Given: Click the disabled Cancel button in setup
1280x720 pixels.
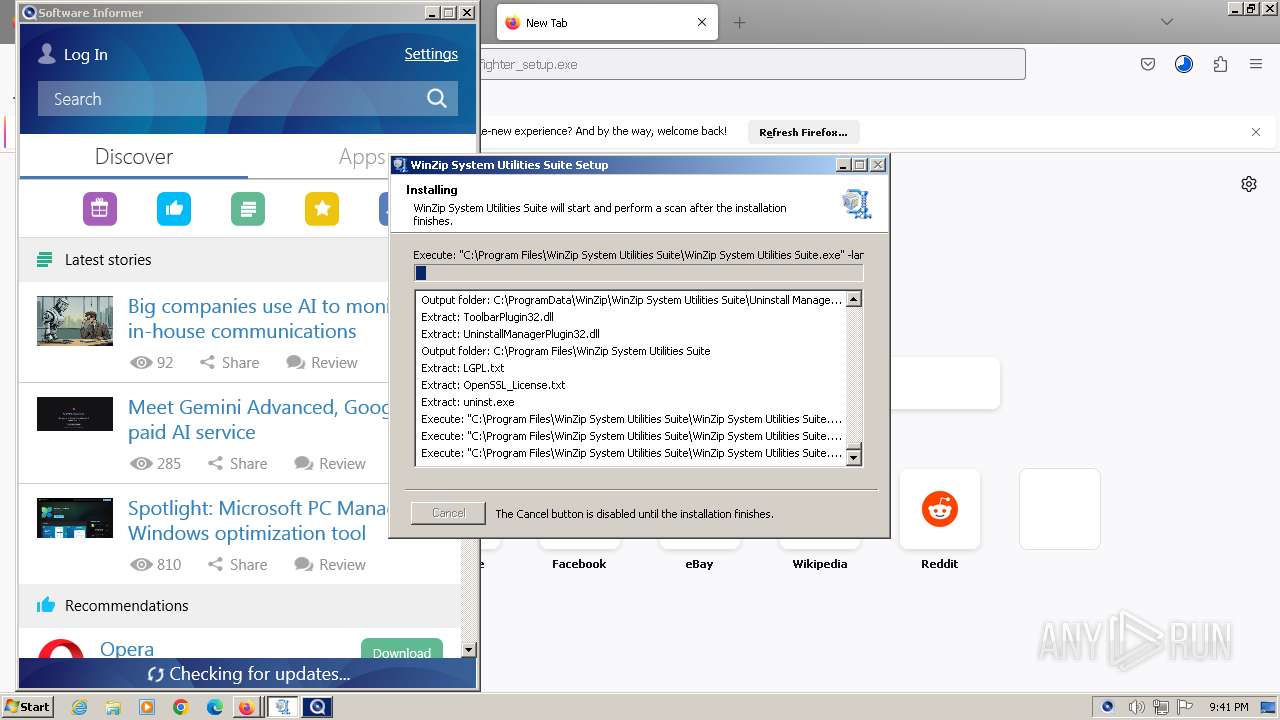Looking at the screenshot, I should [448, 513].
